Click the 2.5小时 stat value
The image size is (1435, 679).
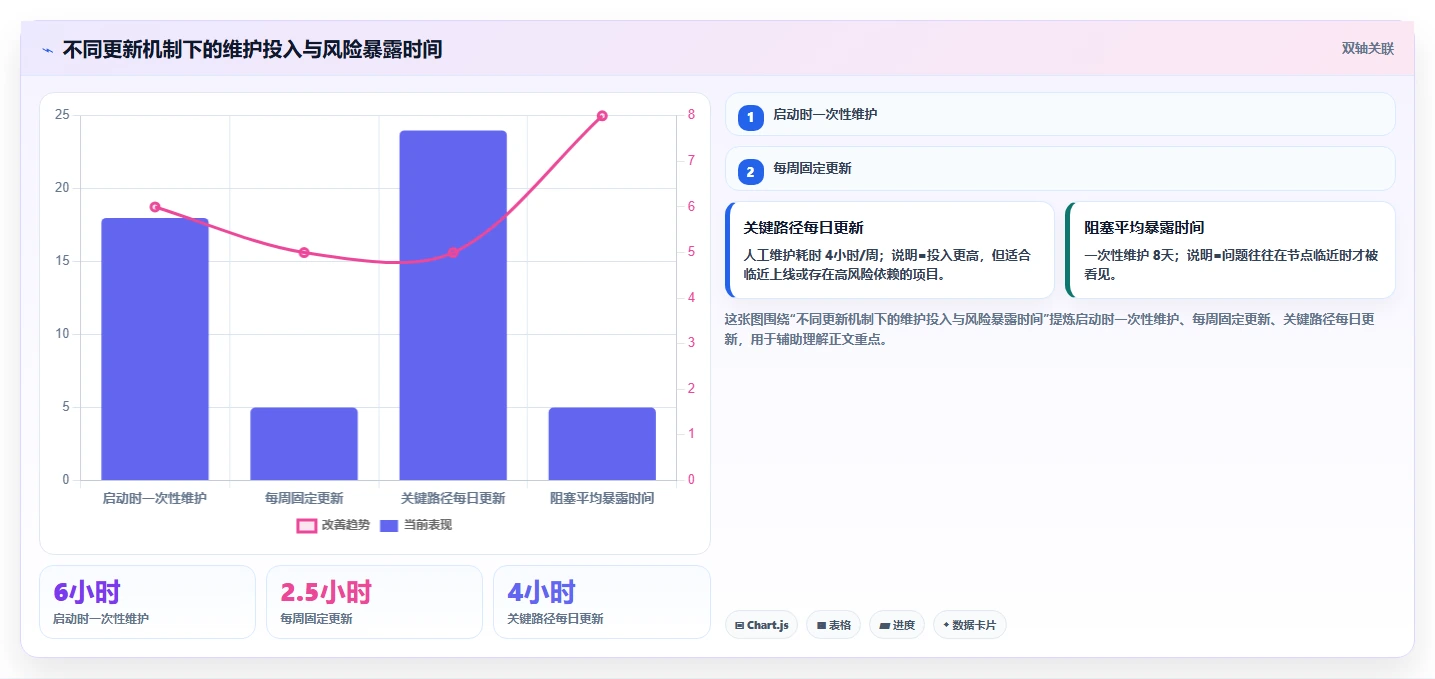(326, 592)
